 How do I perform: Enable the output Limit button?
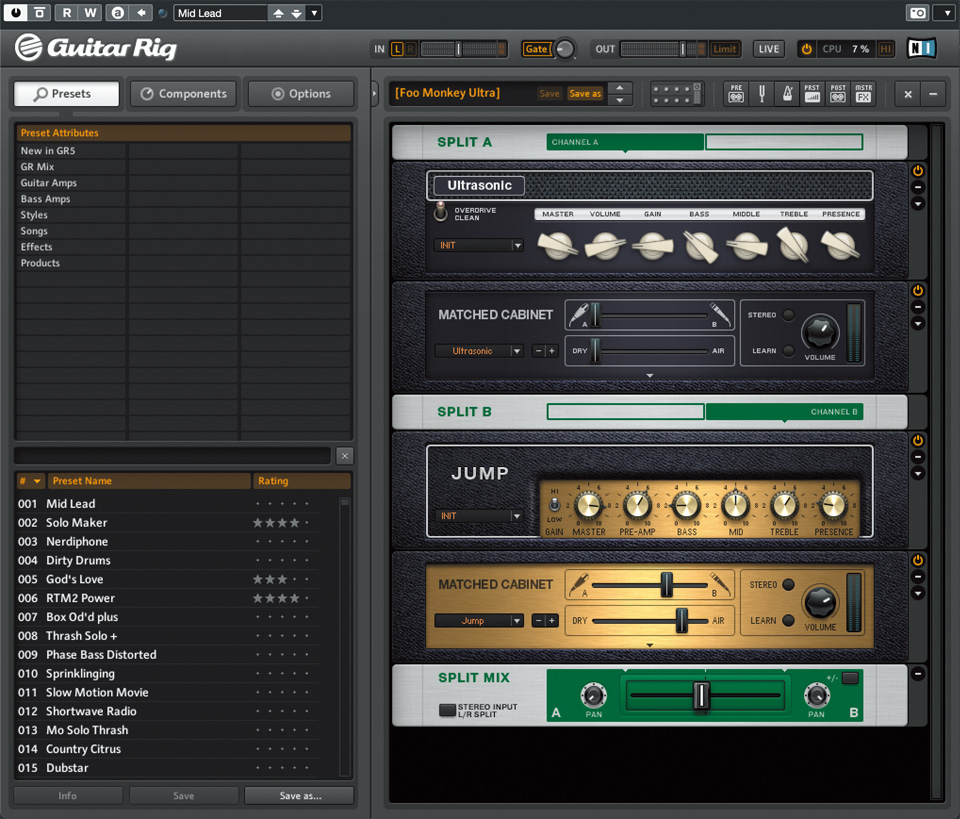(x=724, y=49)
